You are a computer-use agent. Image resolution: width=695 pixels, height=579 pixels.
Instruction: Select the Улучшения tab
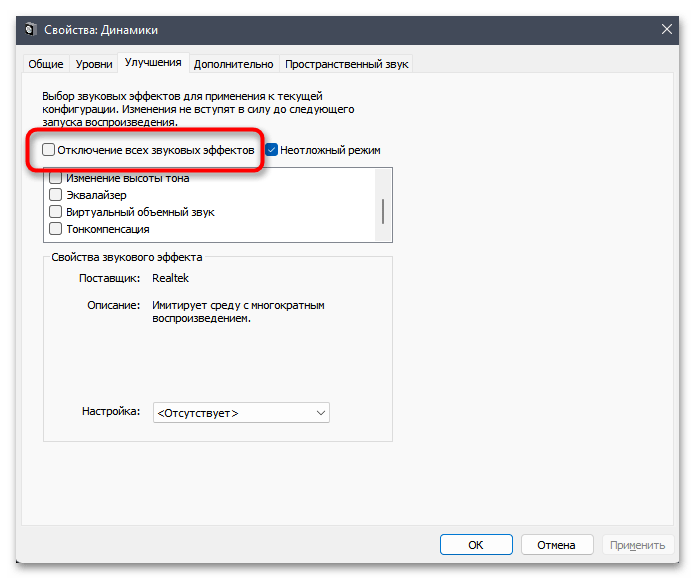153,63
